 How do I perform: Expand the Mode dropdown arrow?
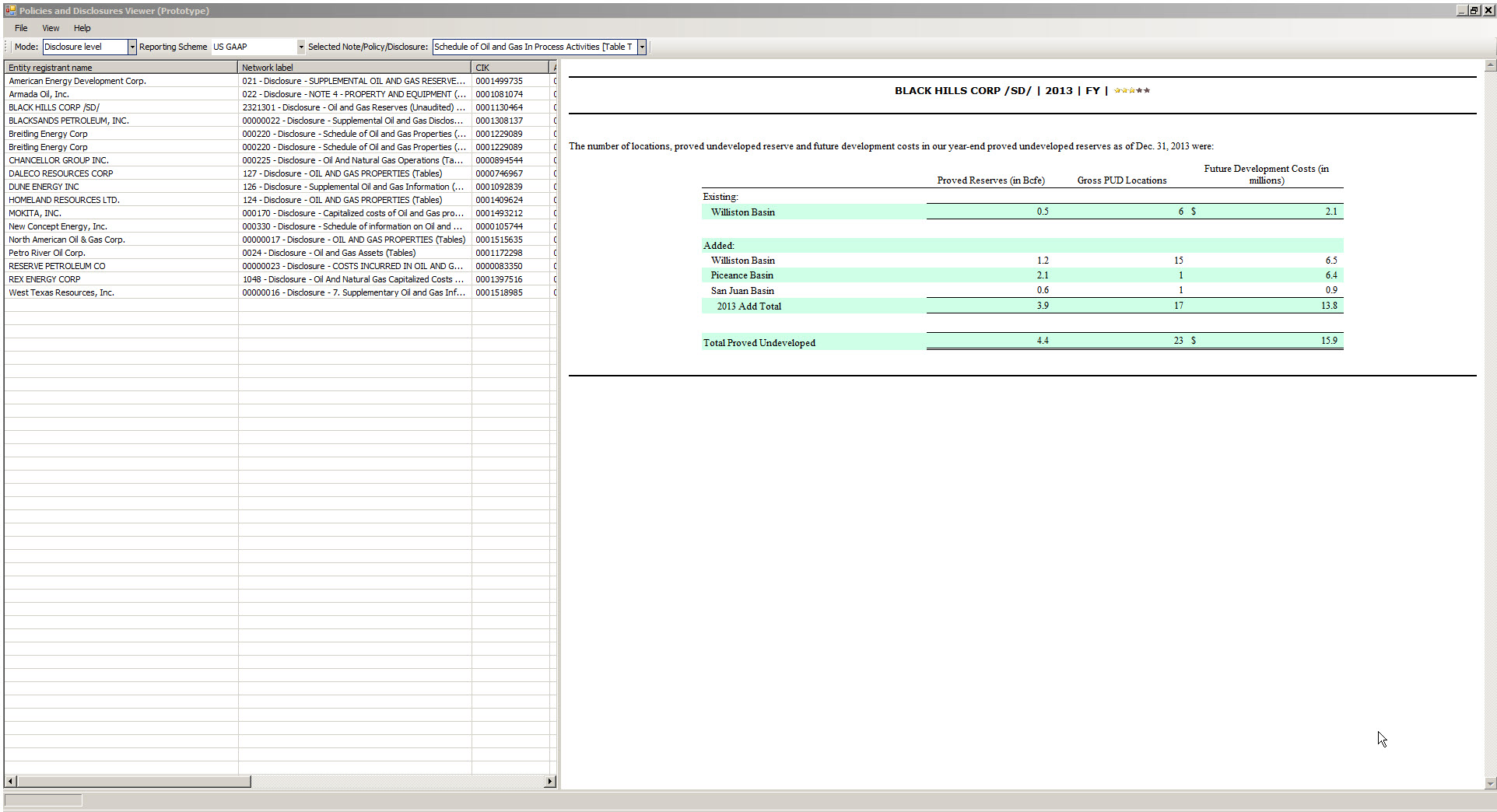click(131, 47)
